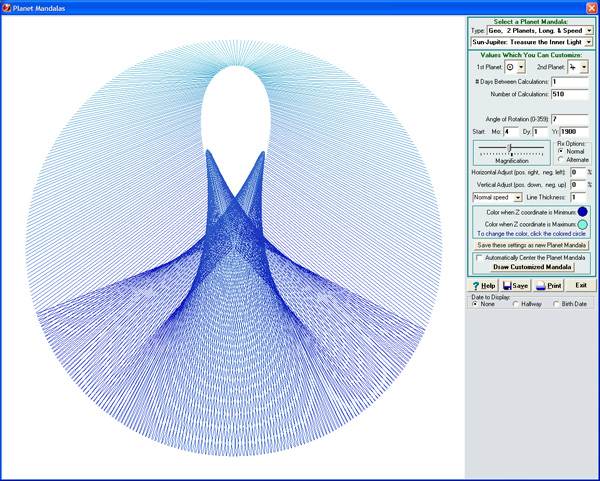Click the Save button with floppy disk icon
600x481 pixels.
(516, 285)
